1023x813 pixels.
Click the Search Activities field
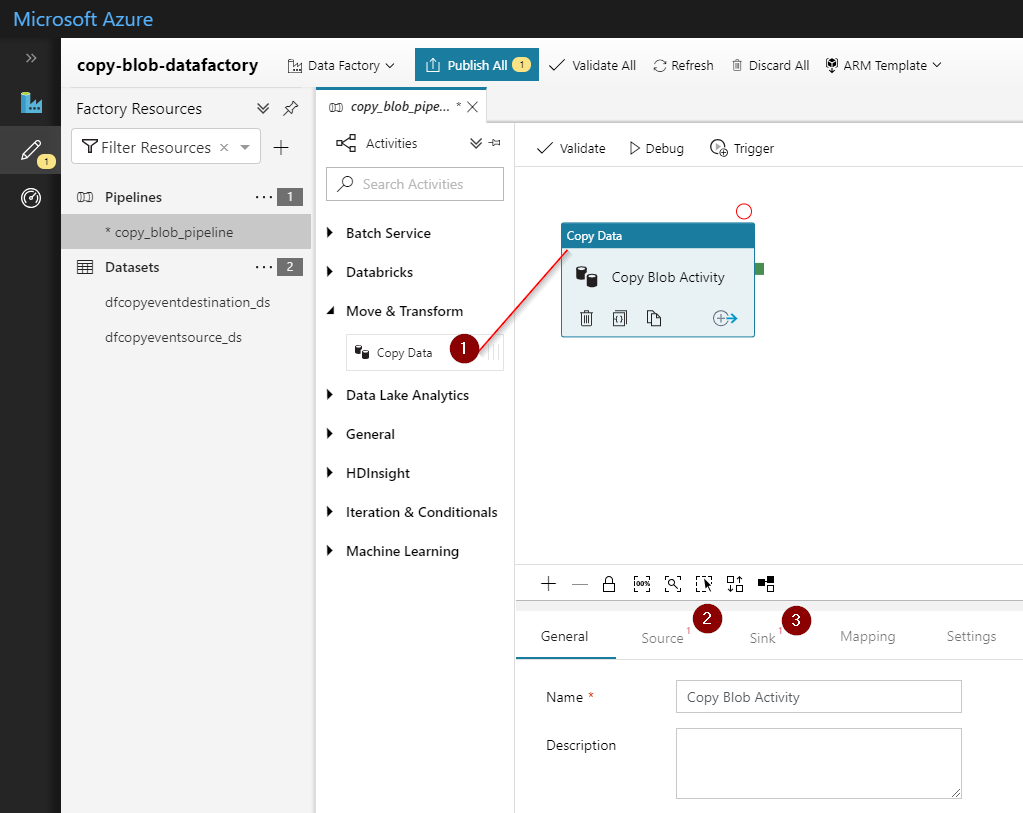click(x=415, y=184)
